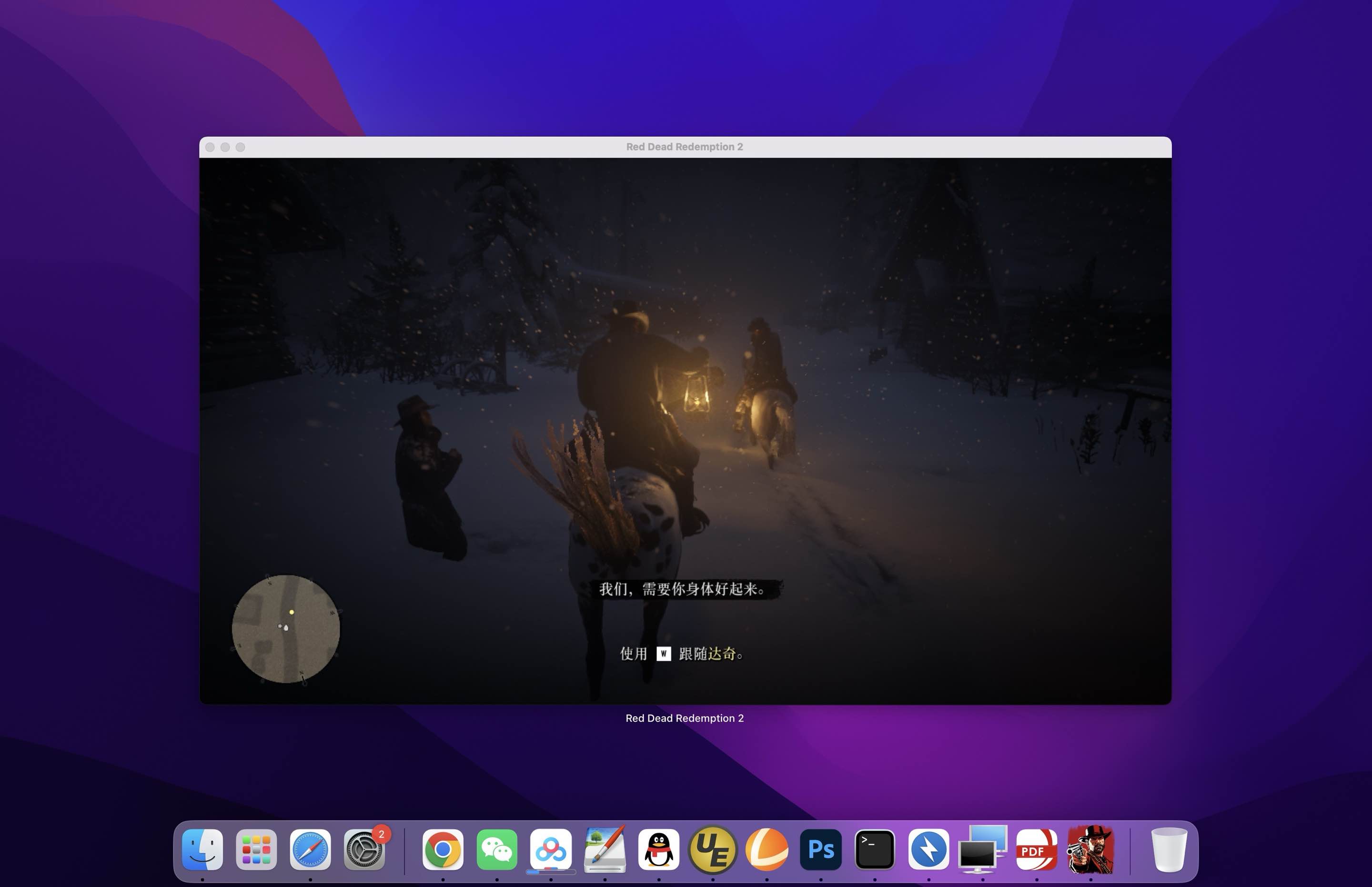The height and width of the screenshot is (887, 1372).
Task: Click the yellow waypoint dot on minimap
Action: tap(292, 612)
